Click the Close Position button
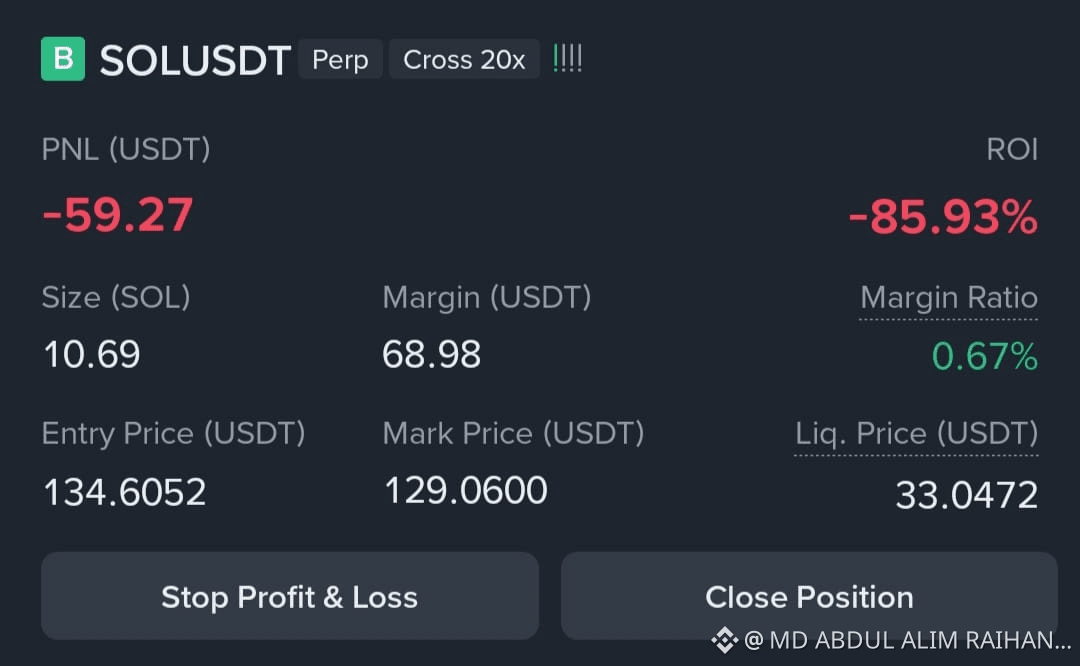1080x666 pixels. [x=809, y=596]
